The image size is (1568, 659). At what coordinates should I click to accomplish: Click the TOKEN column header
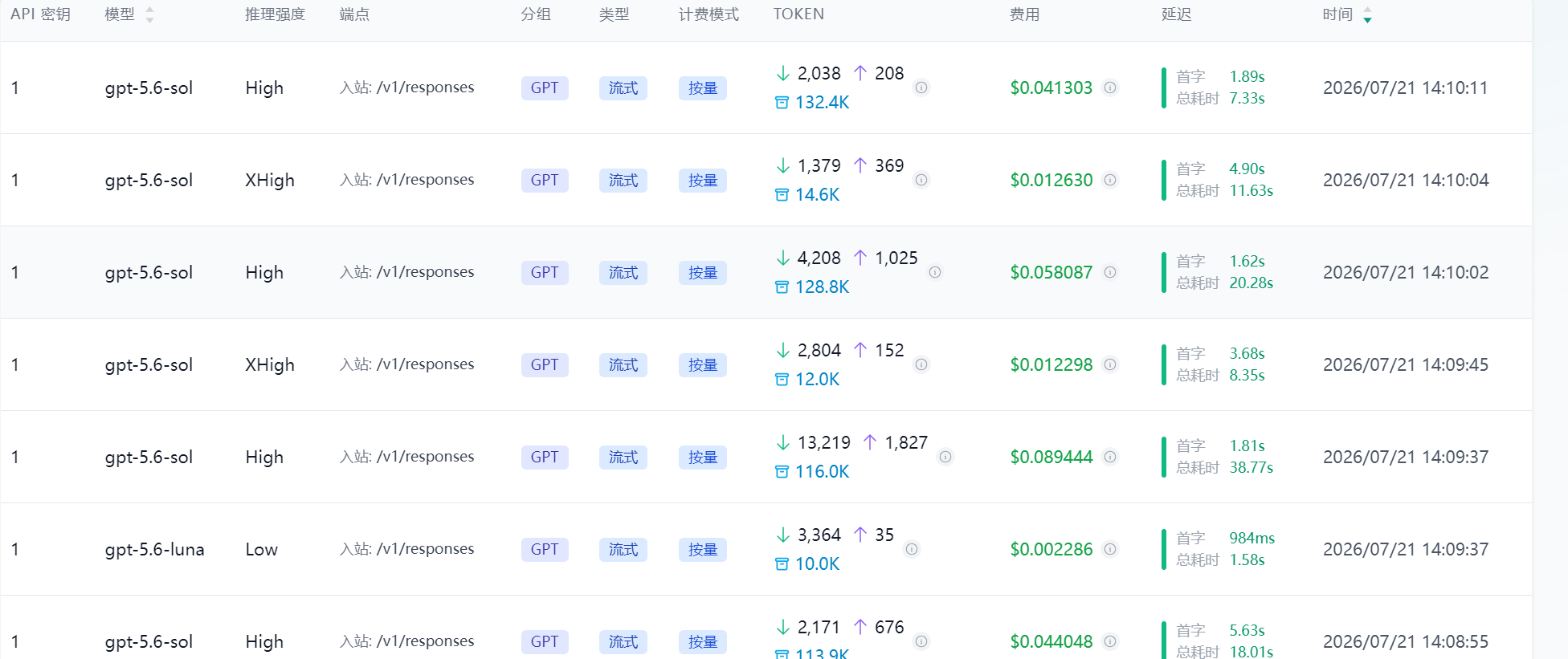(x=798, y=14)
